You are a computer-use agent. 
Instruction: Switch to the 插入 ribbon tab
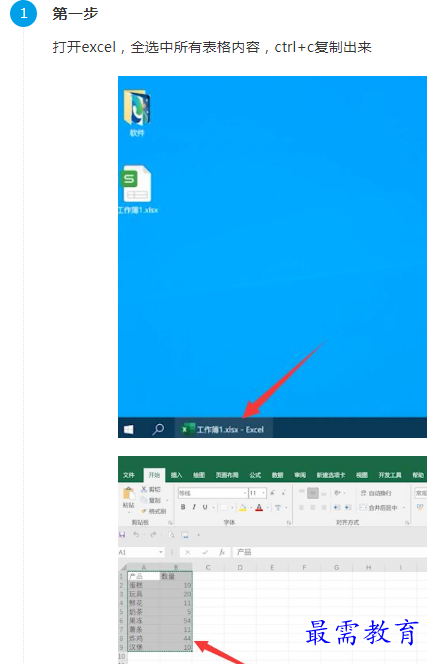click(176, 475)
